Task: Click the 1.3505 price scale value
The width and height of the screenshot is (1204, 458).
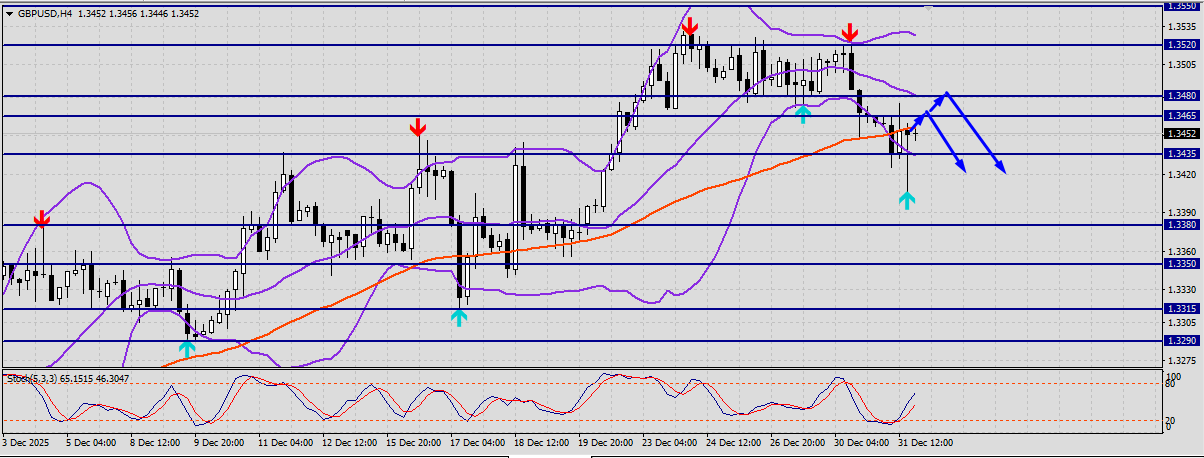Action: tap(1181, 65)
